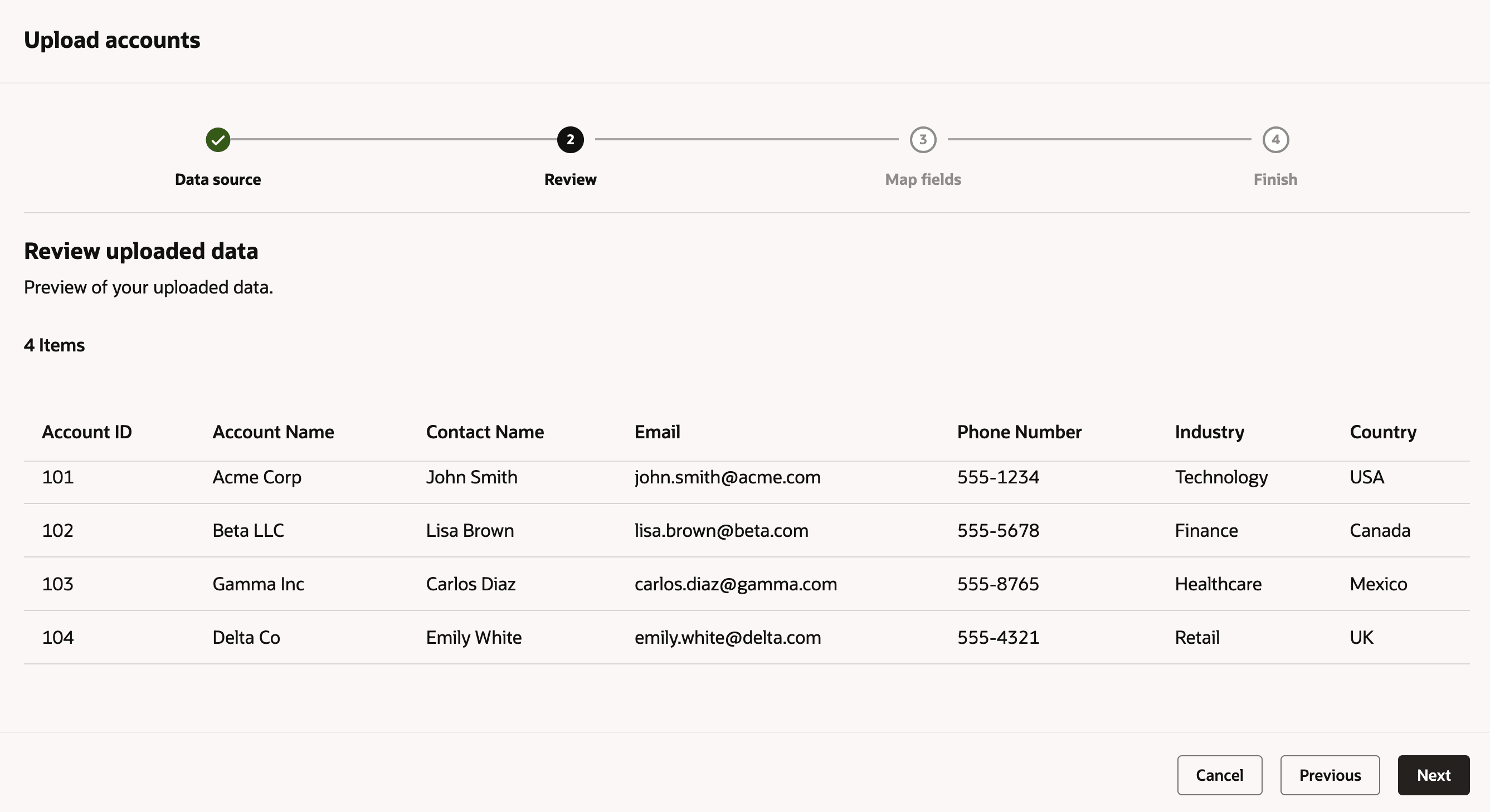Screen dimensions: 1490x812
Task: Go to step 3 circle icon
Action: pyautogui.click(x=923, y=140)
